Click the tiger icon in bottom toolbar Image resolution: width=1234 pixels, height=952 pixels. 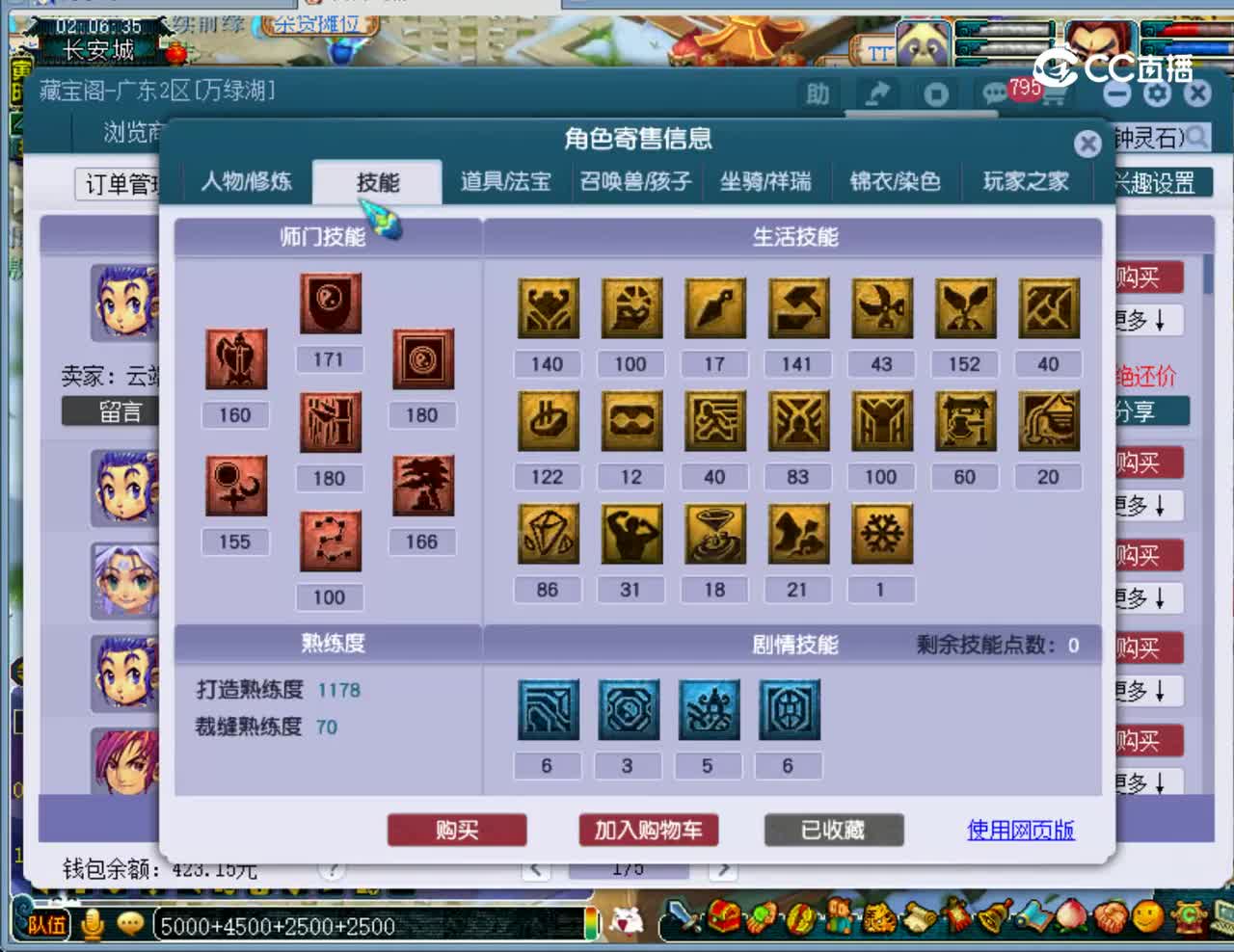point(879,916)
